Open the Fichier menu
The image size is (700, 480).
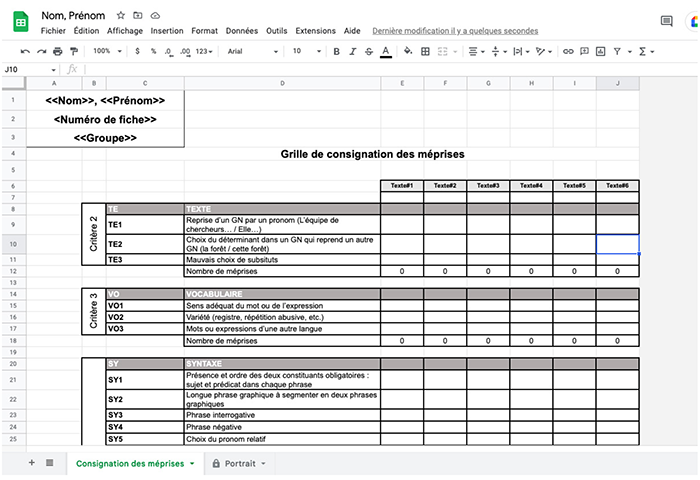tap(53, 31)
